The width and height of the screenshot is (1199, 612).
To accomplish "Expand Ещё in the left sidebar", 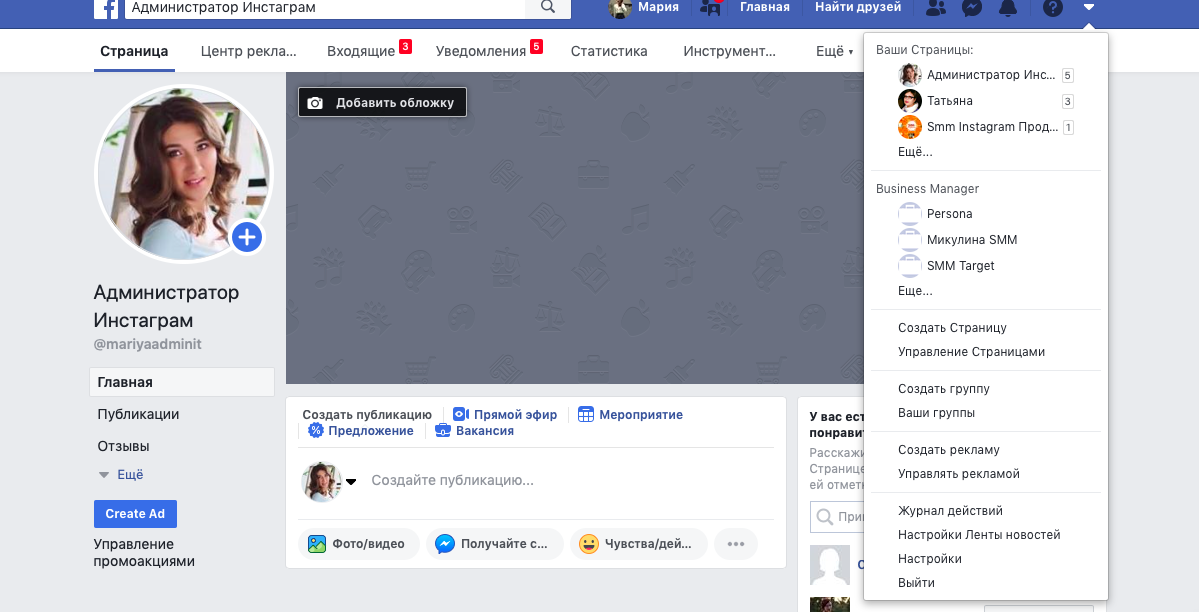I will [x=122, y=474].
